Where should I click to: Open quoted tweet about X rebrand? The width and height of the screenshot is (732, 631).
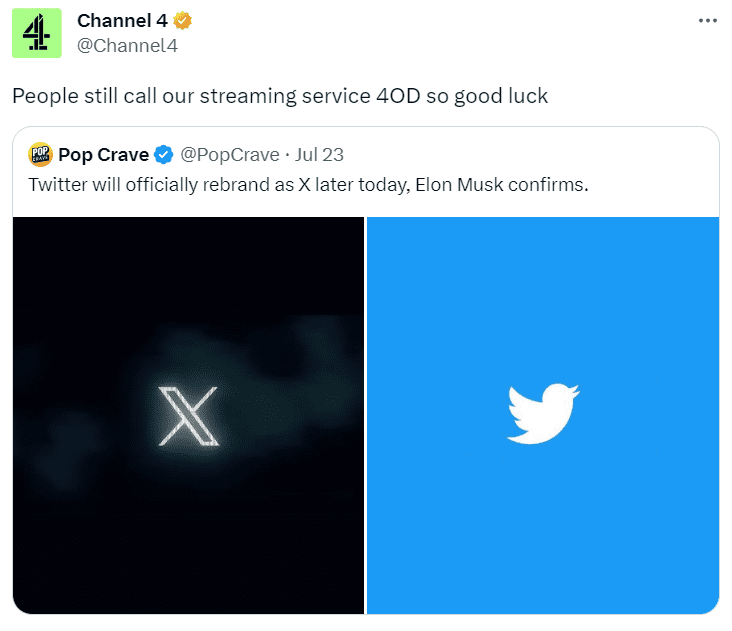pos(366,370)
